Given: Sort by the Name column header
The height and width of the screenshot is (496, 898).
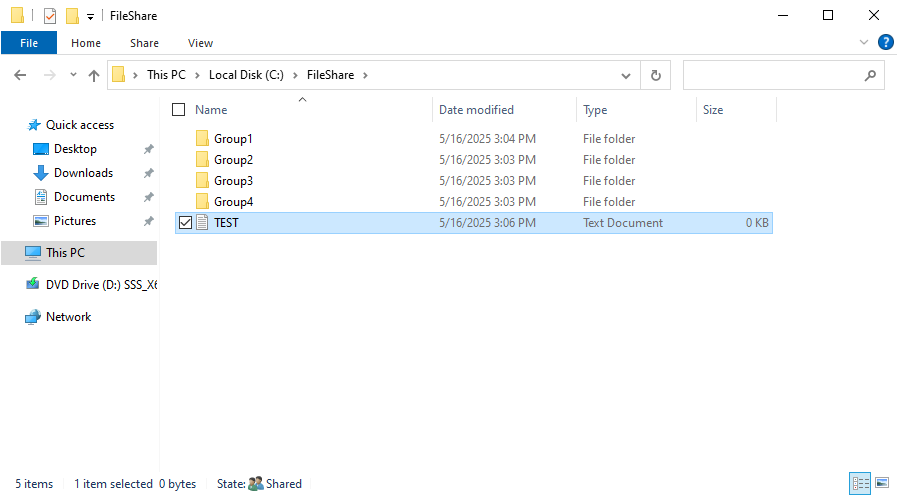Looking at the screenshot, I should point(211,110).
